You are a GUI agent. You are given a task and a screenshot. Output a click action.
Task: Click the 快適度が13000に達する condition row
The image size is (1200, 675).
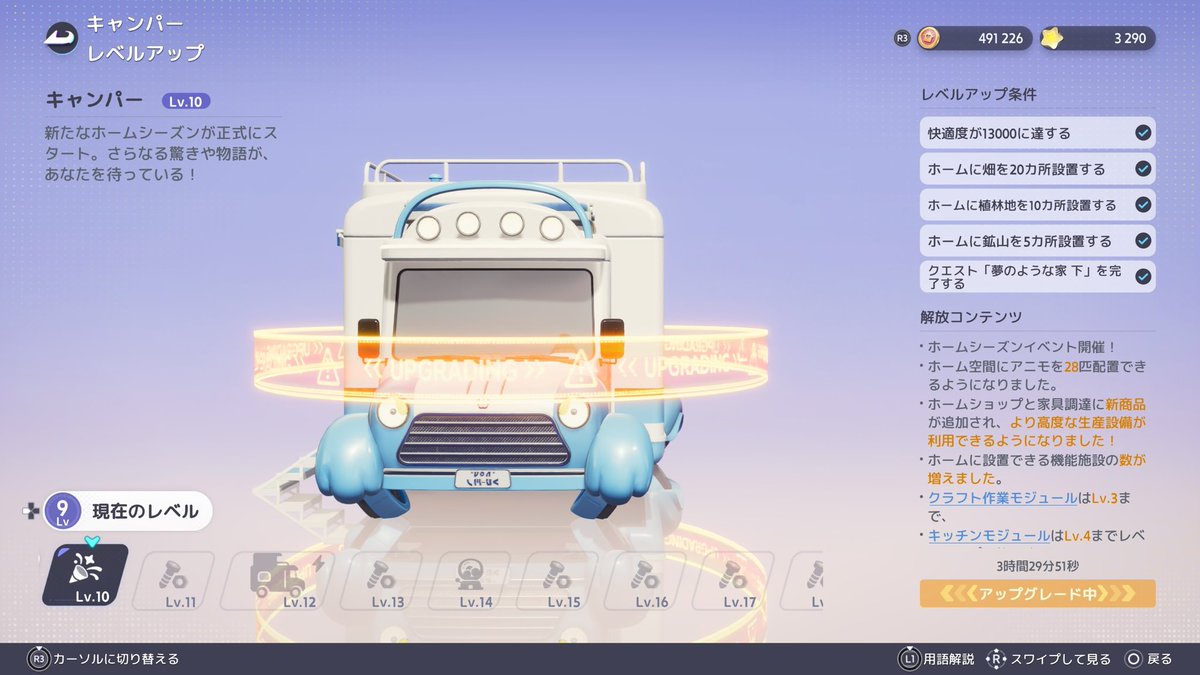(1037, 133)
